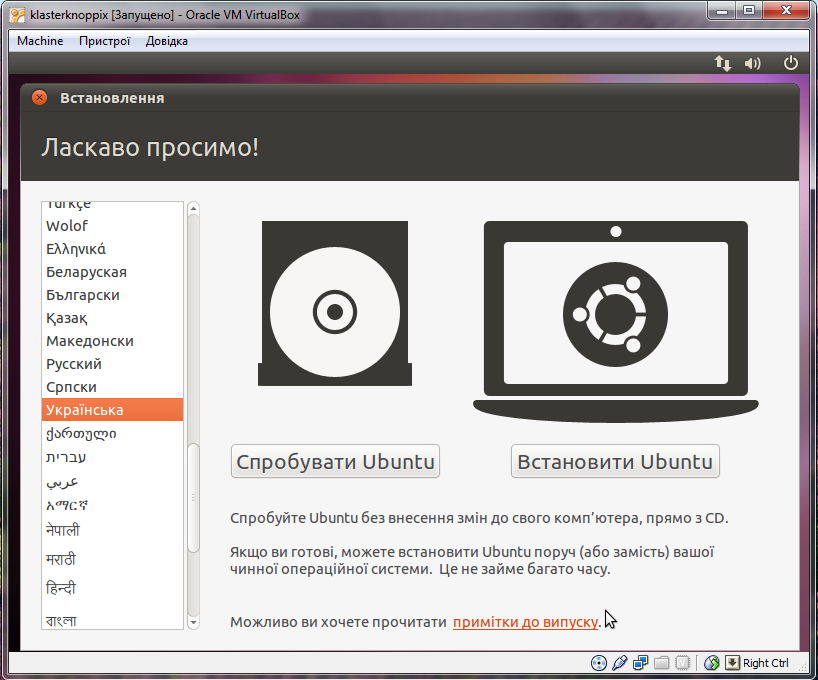Click the Right Ctrl host key label
Image resolution: width=818 pixels, height=680 pixels.
(765, 663)
